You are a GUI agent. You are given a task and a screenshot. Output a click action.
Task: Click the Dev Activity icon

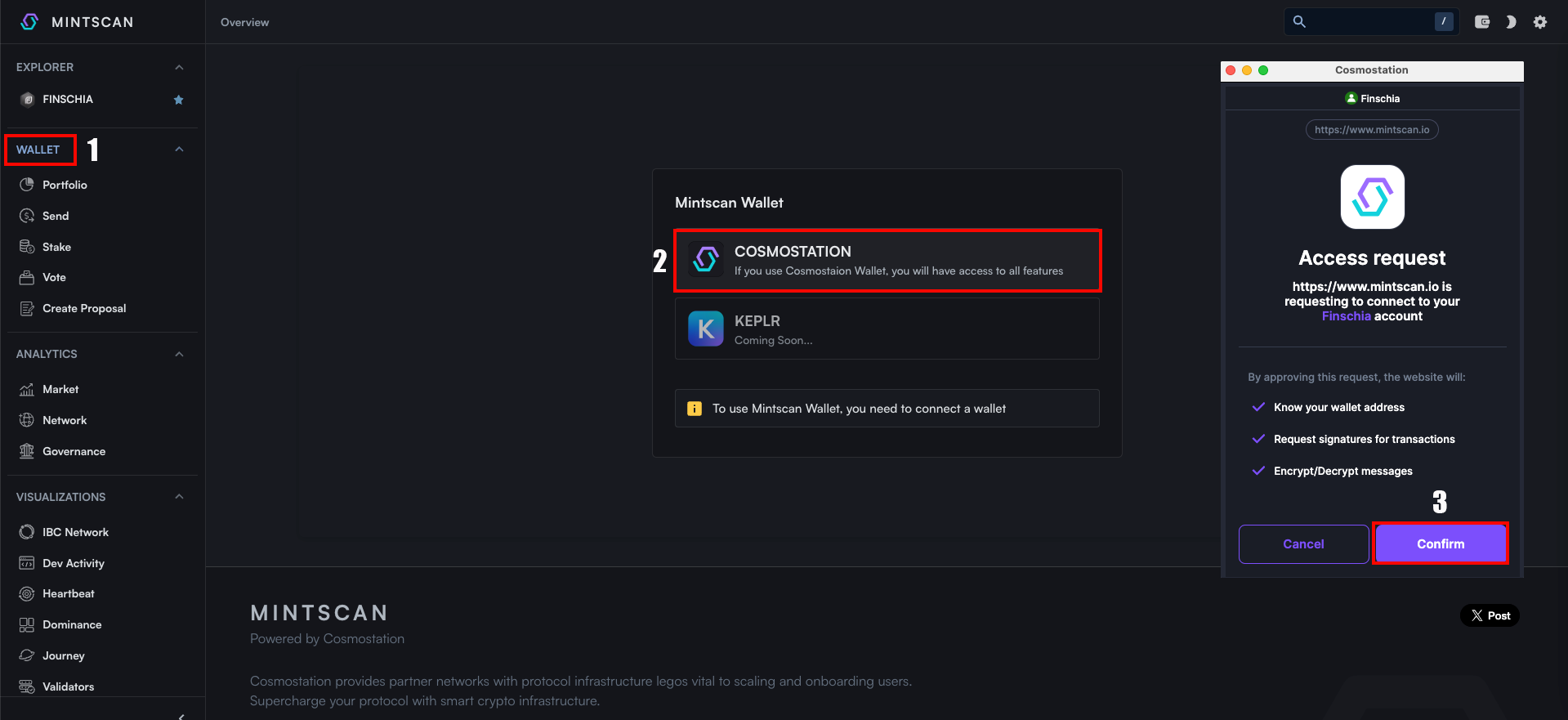pos(27,563)
